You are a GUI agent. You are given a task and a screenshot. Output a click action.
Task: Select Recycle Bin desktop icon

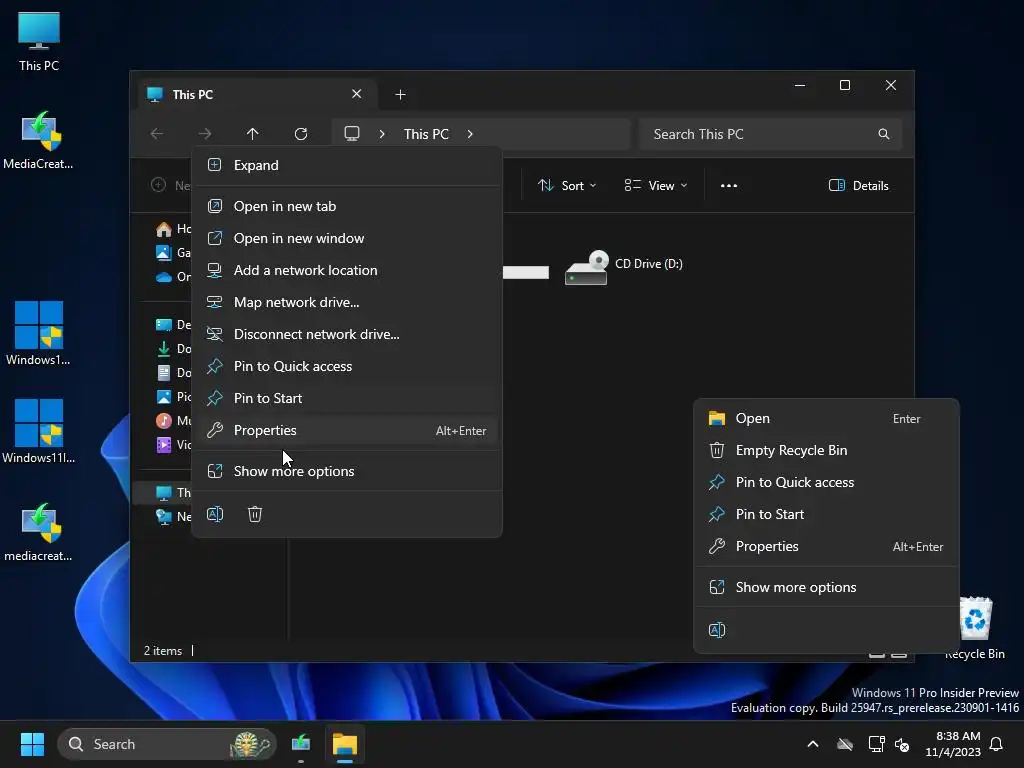point(975,628)
